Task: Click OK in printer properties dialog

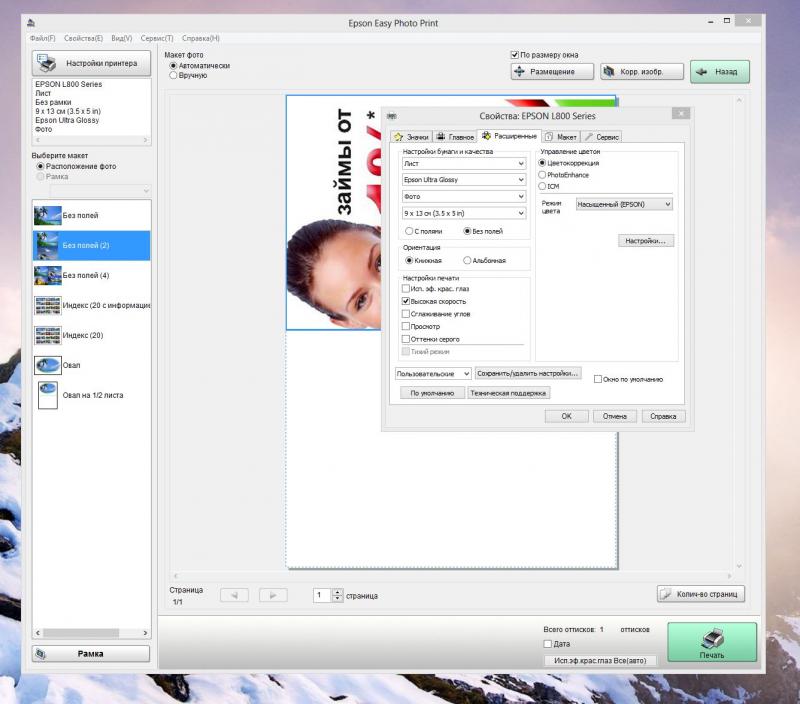Action: click(566, 416)
